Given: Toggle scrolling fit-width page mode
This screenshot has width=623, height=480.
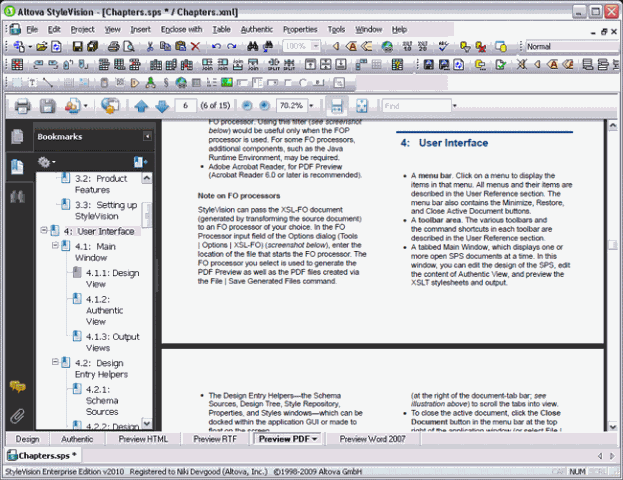Looking at the screenshot, I should [x=337, y=106].
